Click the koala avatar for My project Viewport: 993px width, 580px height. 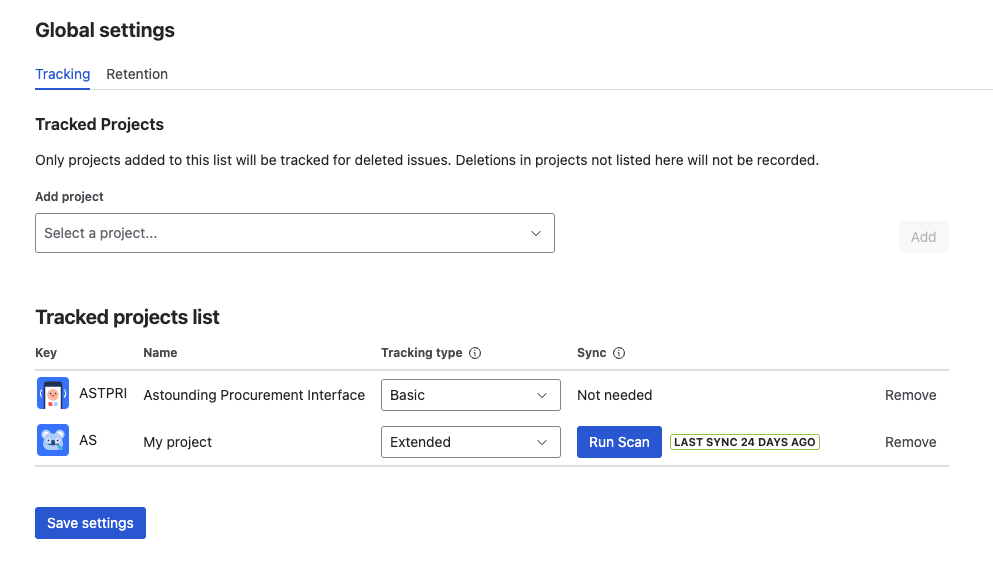pyautogui.click(x=52, y=440)
